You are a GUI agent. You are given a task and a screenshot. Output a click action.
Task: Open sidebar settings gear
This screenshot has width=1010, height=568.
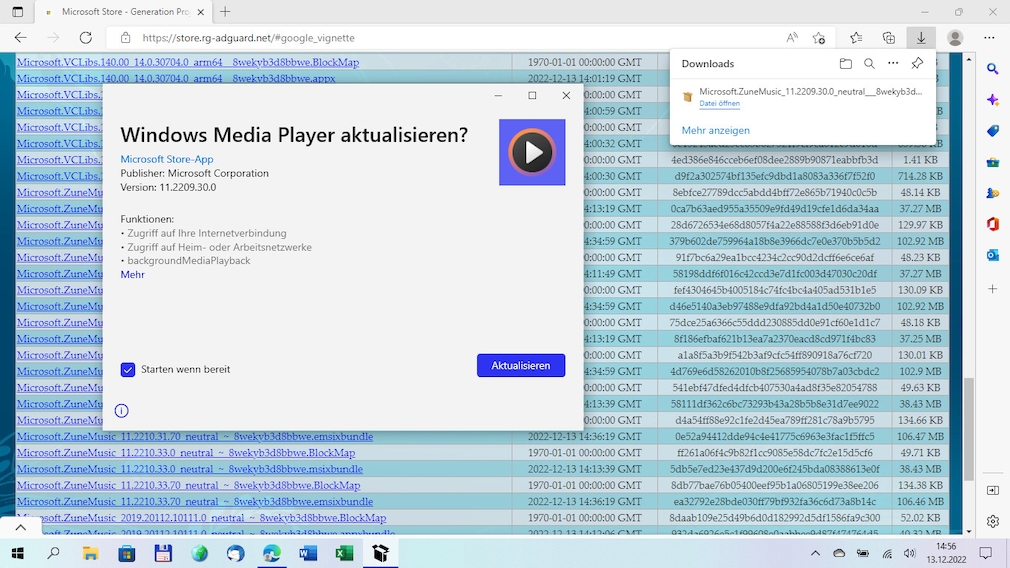993,521
